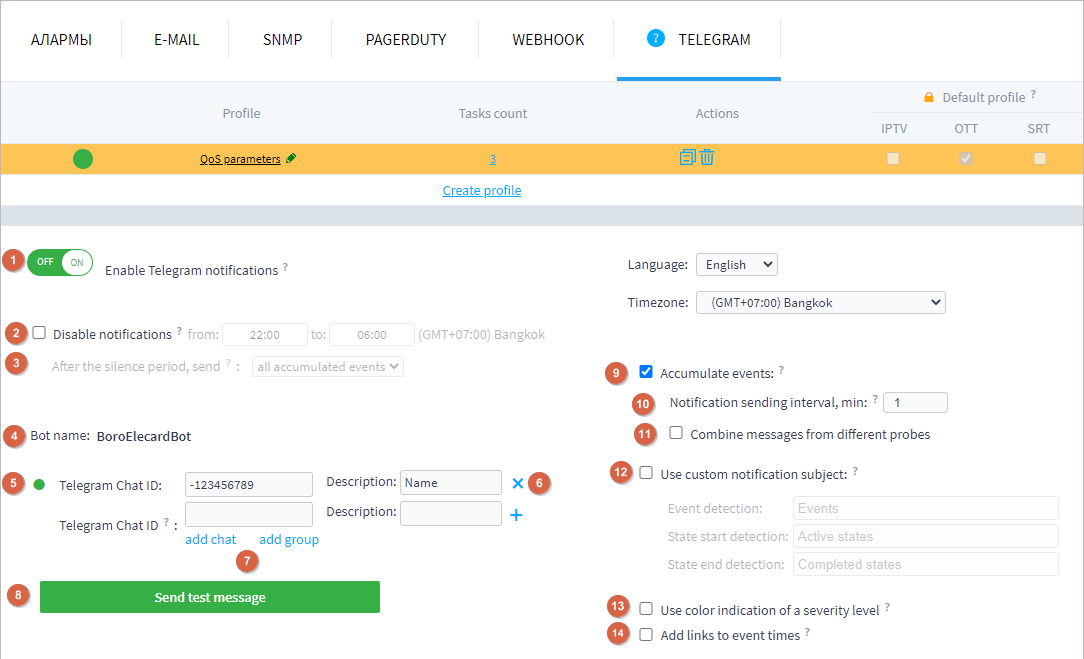
Task: Open the Timezone dropdown
Action: tap(820, 302)
